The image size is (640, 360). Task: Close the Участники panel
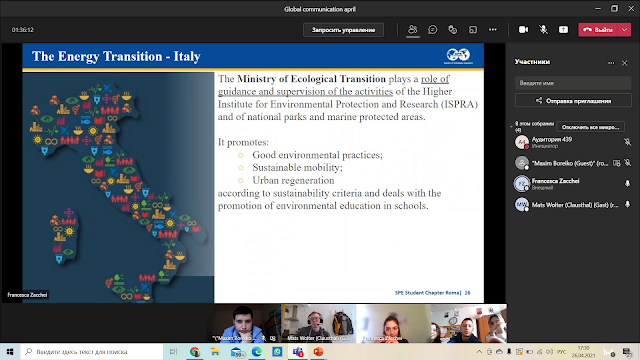[624, 63]
